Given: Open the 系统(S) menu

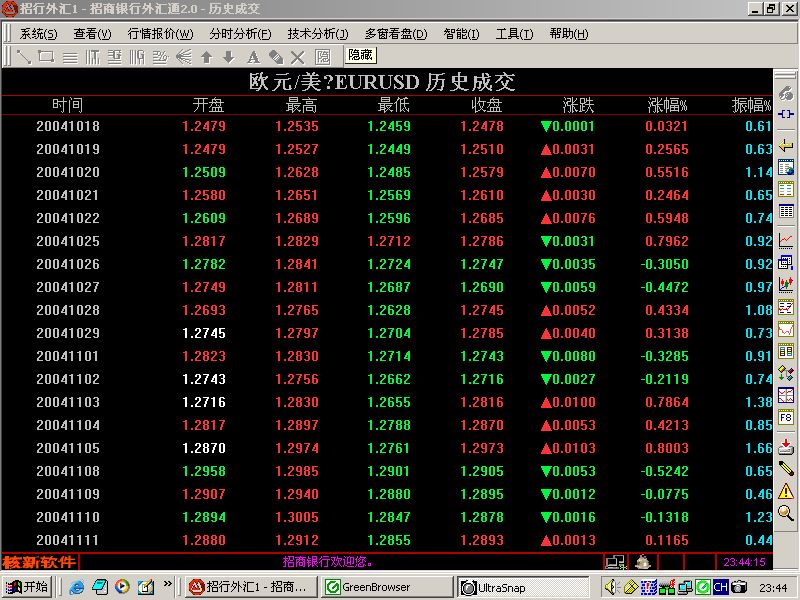Looking at the screenshot, I should 38,34.
